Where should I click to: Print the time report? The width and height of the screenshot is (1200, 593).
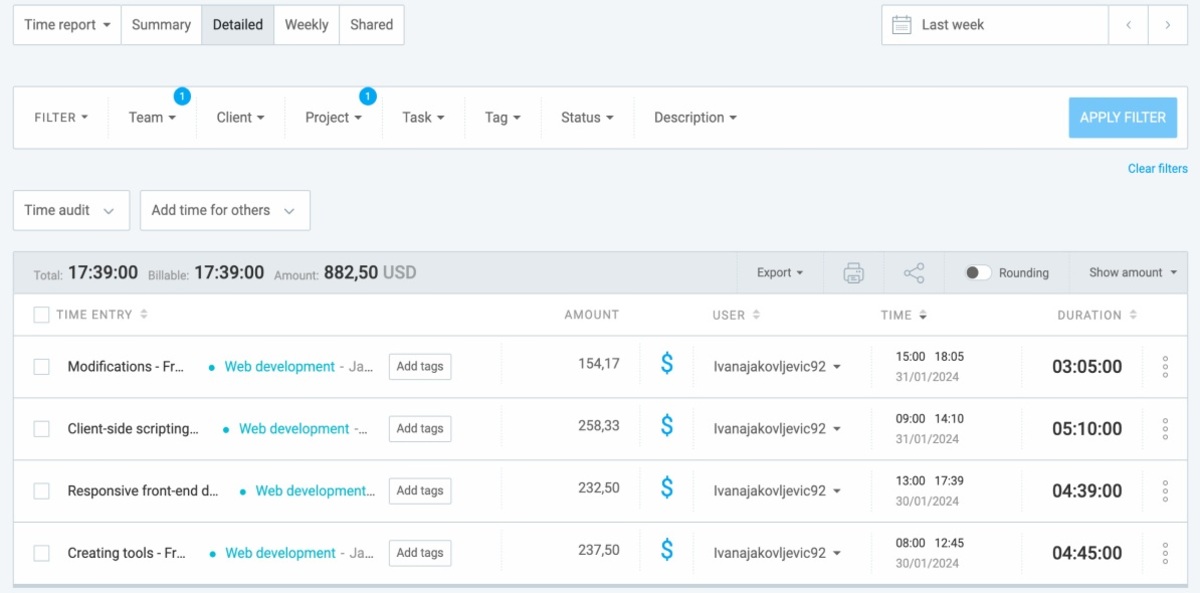(855, 272)
